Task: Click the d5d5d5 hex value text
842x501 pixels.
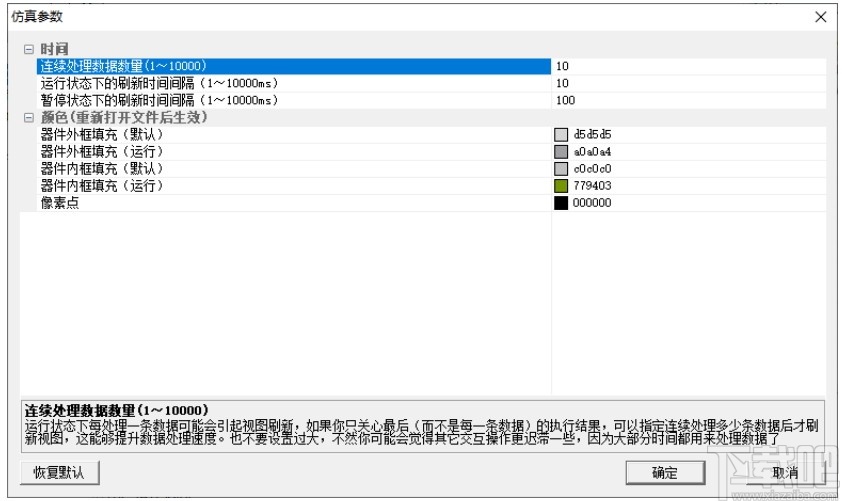Action: point(592,134)
